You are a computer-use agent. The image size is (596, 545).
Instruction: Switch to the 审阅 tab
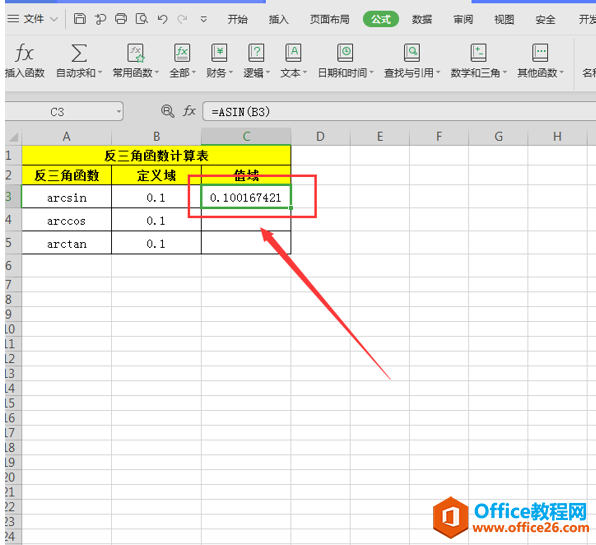pos(463,19)
